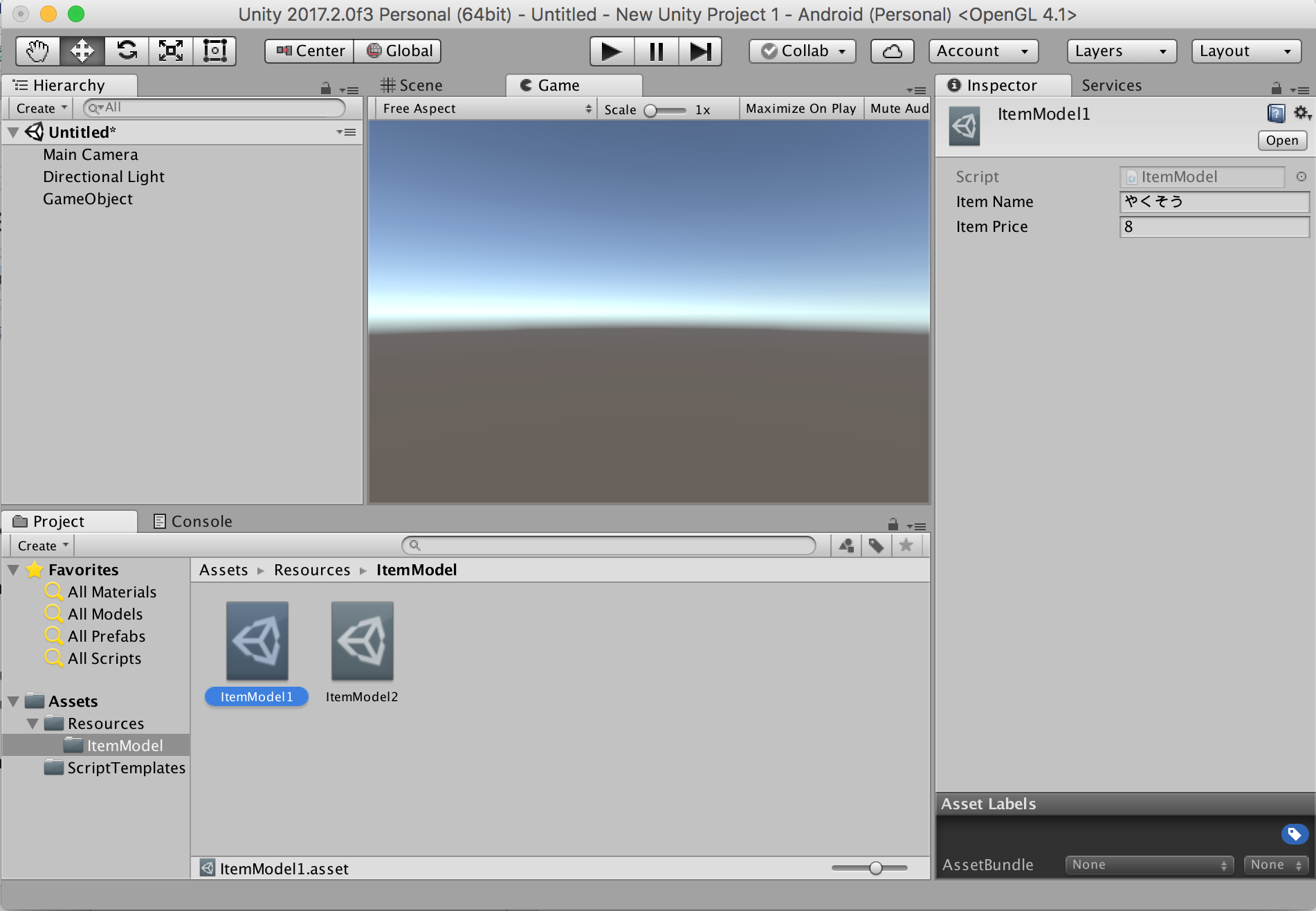
Task: Click the Asset Labels tag button
Action: [1295, 834]
